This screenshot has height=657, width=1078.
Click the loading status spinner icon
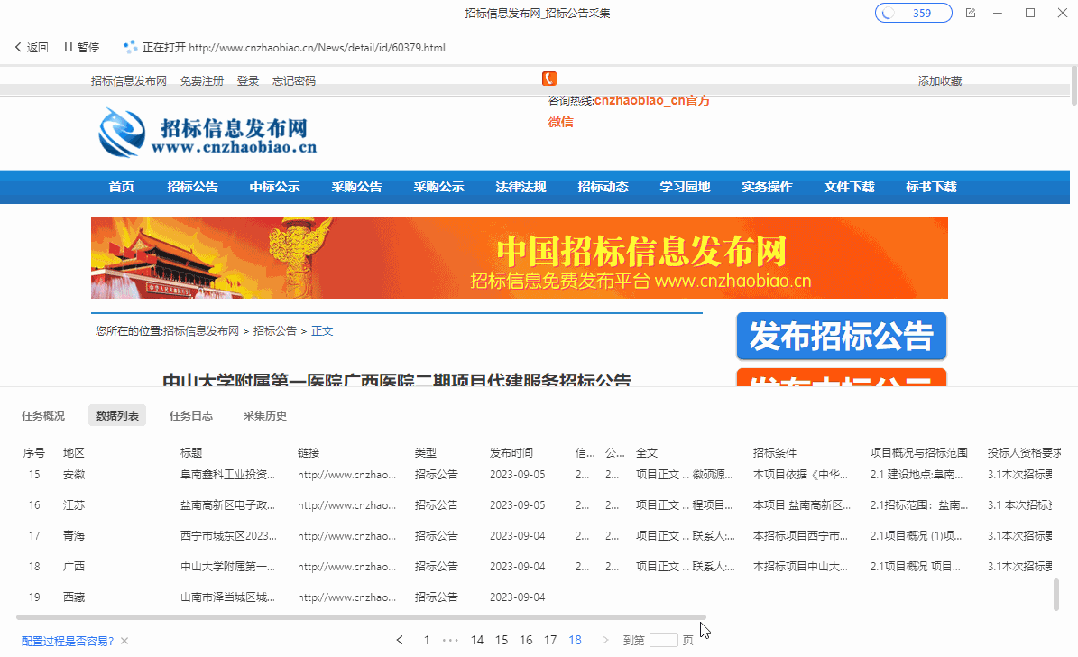coord(130,46)
